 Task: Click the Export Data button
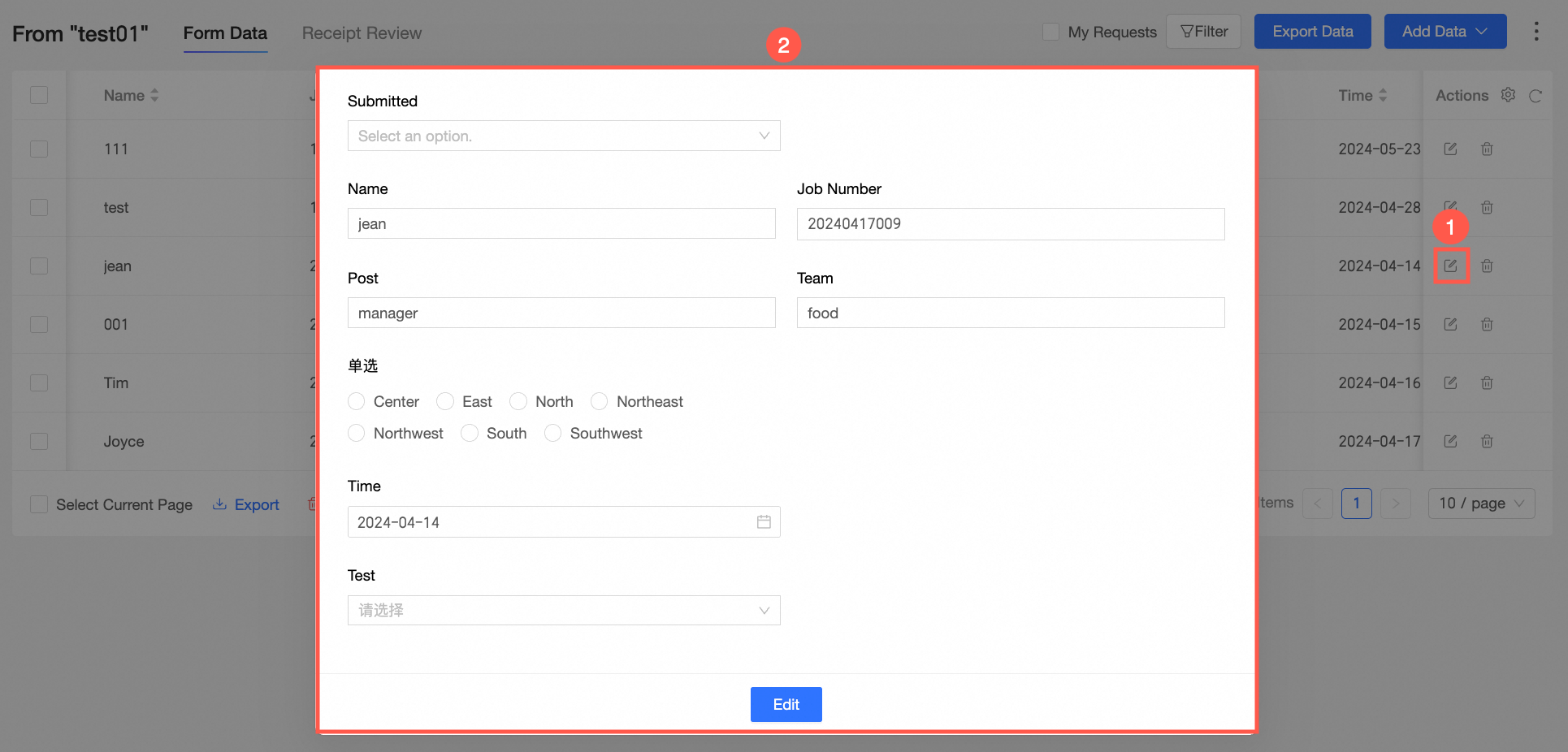(x=1312, y=32)
